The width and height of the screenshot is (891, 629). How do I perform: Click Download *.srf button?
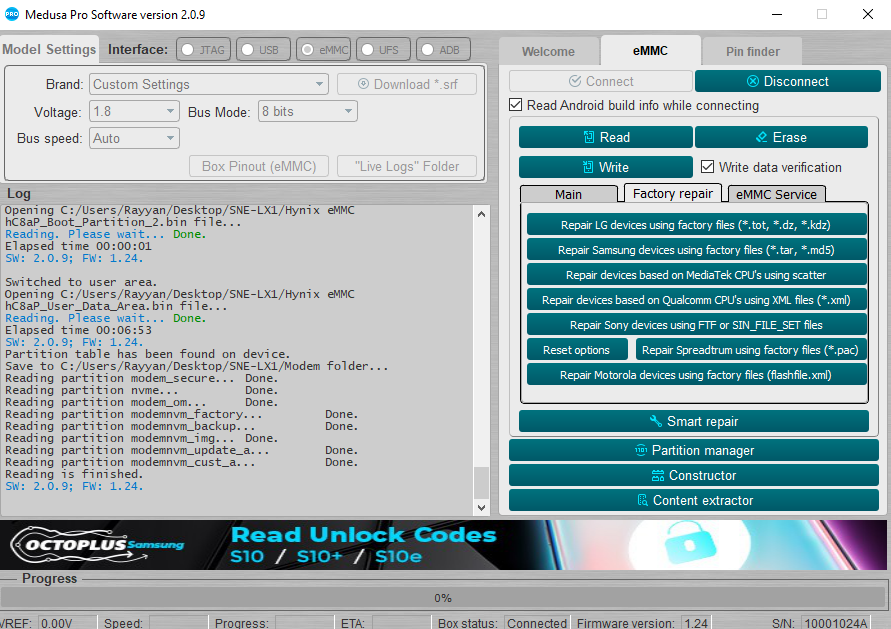(407, 84)
